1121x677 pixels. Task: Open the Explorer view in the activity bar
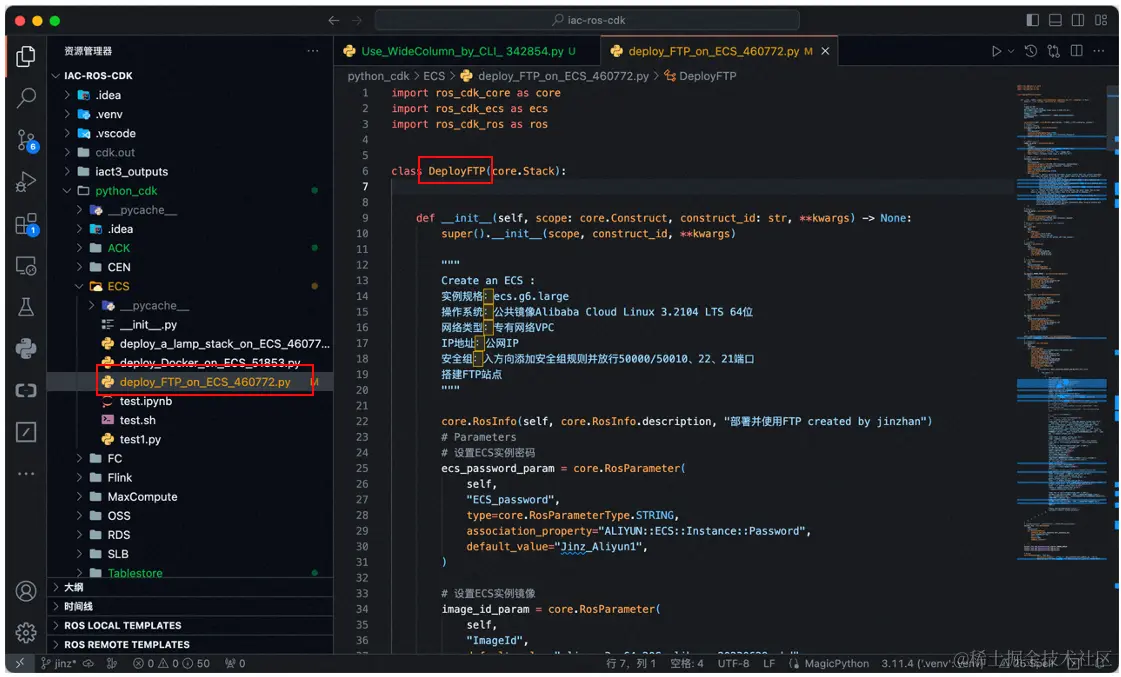(x=26, y=56)
